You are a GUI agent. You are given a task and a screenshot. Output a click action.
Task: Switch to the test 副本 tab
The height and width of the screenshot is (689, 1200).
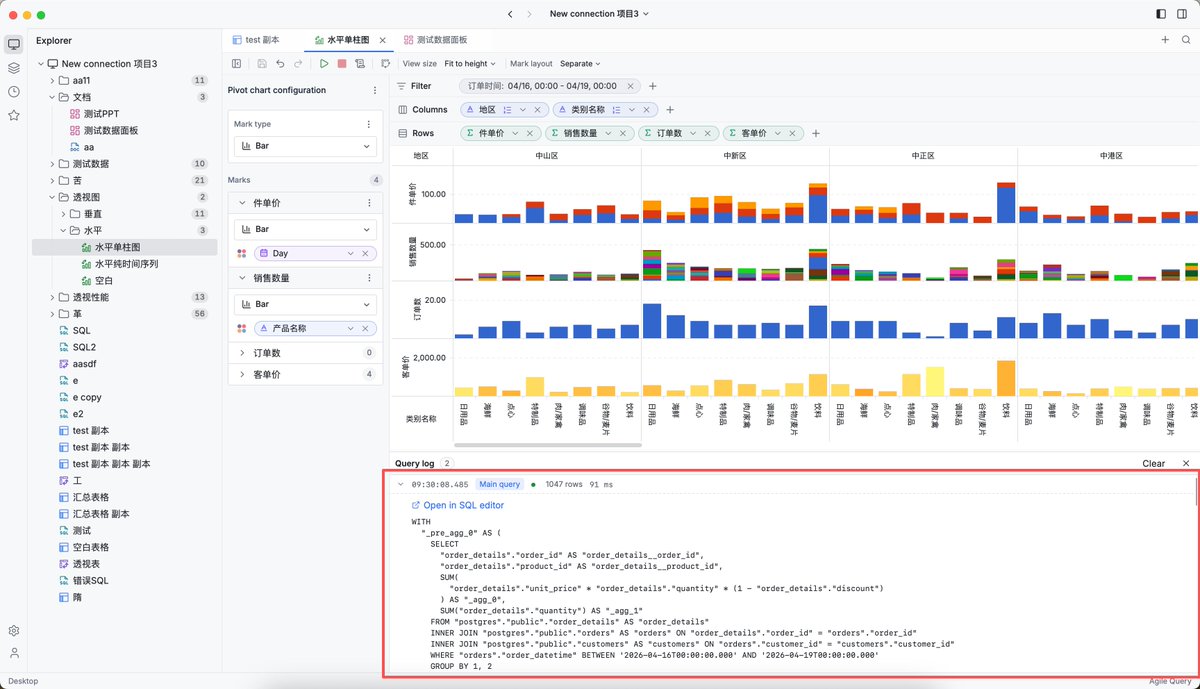coord(256,40)
